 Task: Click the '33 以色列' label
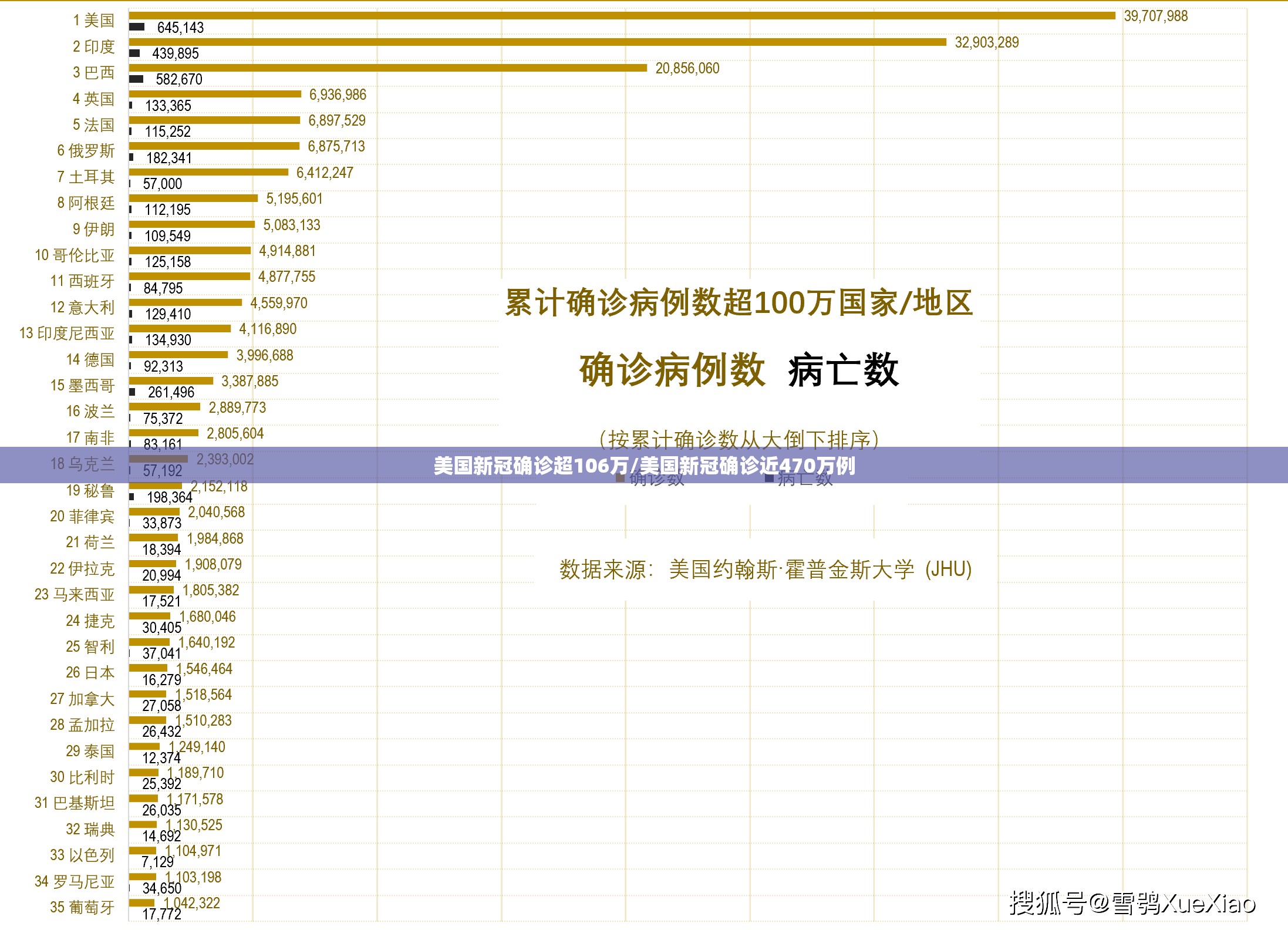click(82, 854)
